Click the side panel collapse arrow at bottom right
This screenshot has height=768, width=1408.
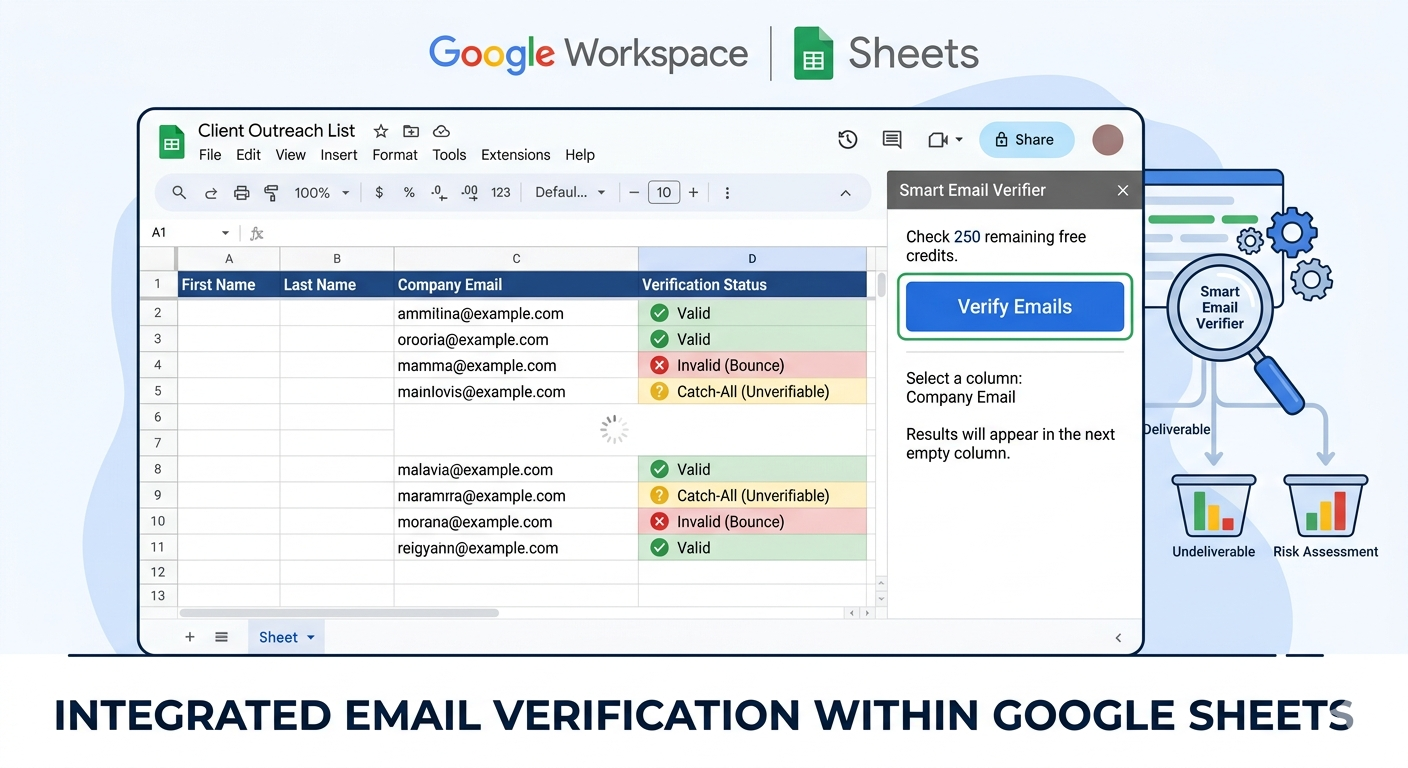tap(1118, 637)
